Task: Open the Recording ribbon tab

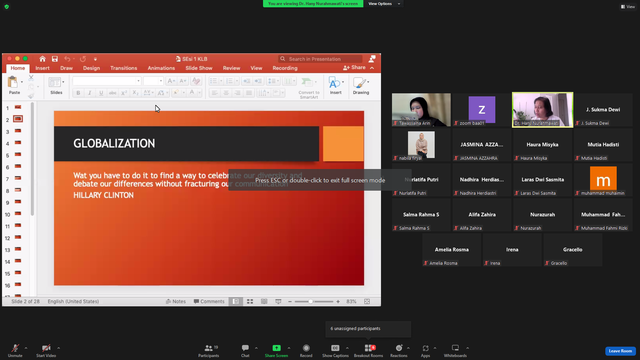Action: [285, 68]
